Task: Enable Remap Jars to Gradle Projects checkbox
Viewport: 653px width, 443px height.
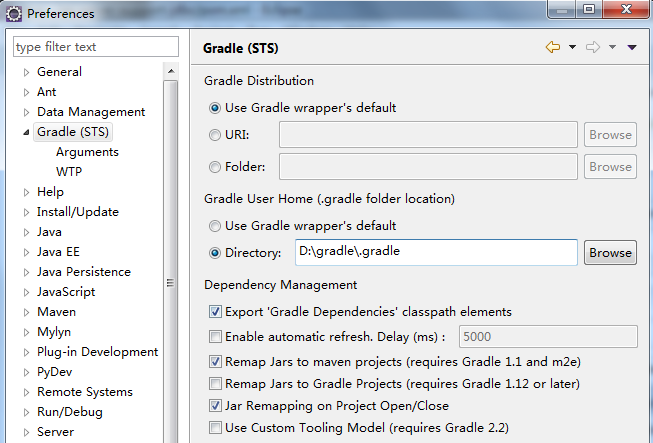Action: coord(215,383)
